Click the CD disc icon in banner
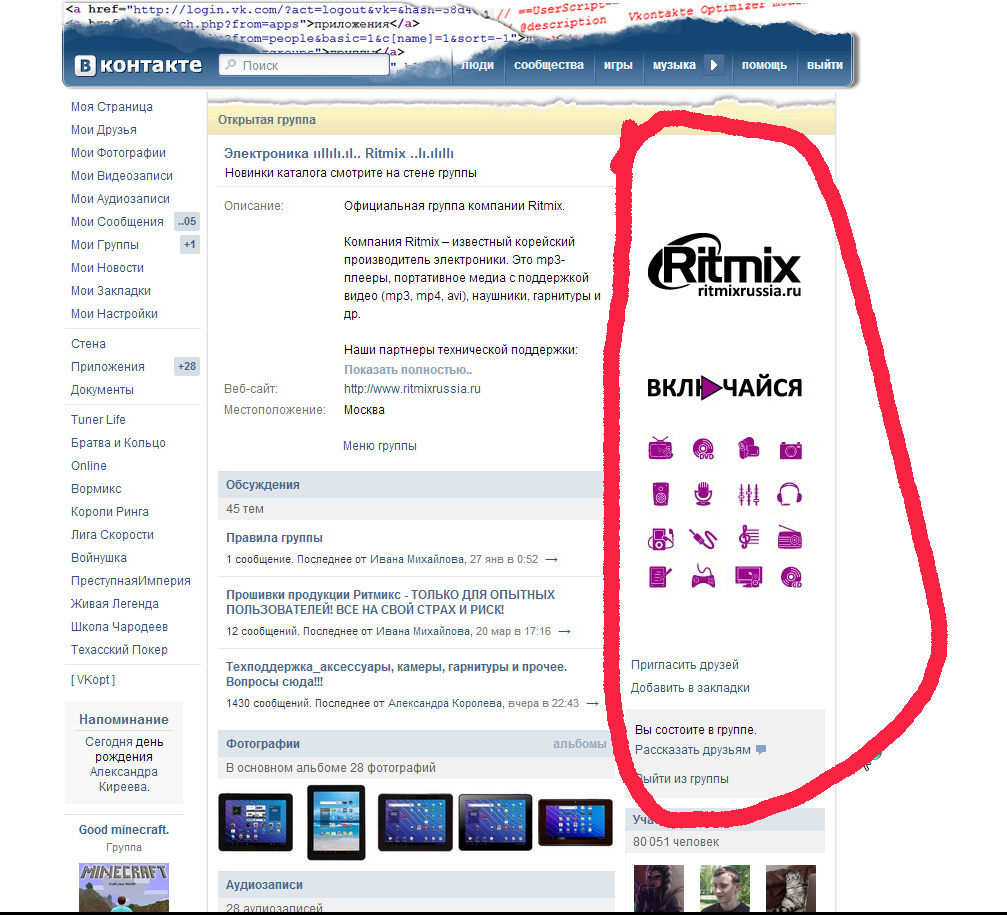This screenshot has height=915, width=1007. tap(791, 577)
